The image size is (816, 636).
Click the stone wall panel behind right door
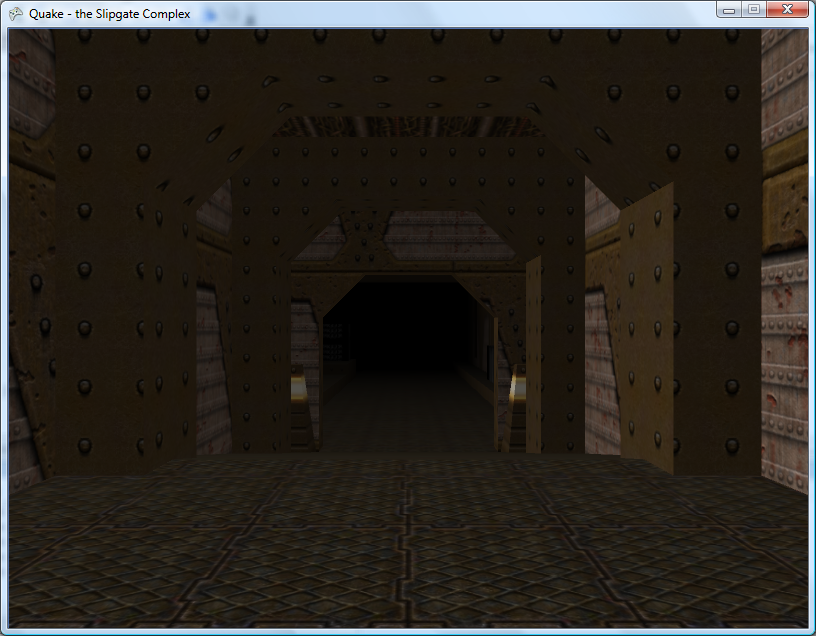click(601, 360)
